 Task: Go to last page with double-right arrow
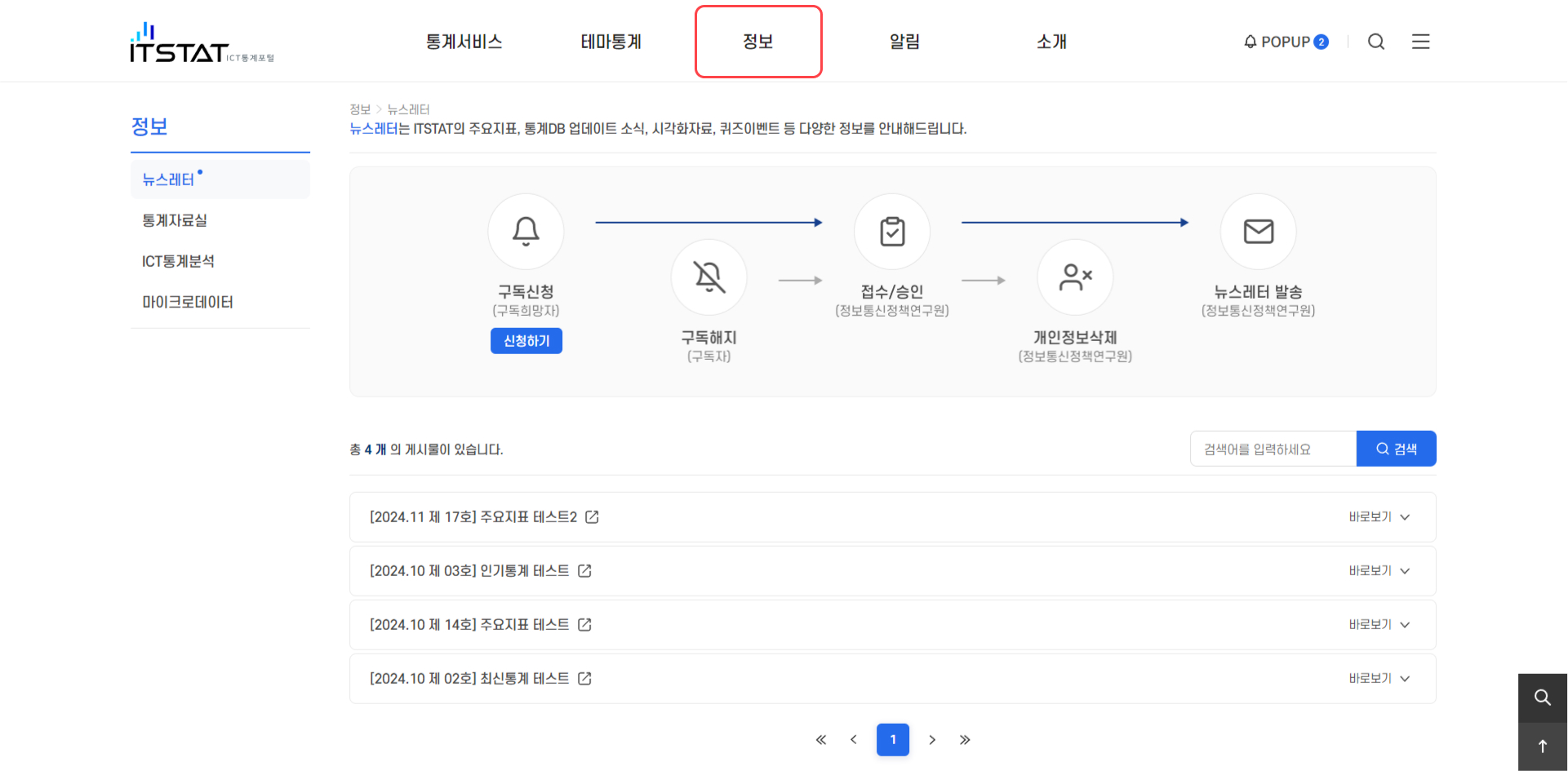point(965,740)
